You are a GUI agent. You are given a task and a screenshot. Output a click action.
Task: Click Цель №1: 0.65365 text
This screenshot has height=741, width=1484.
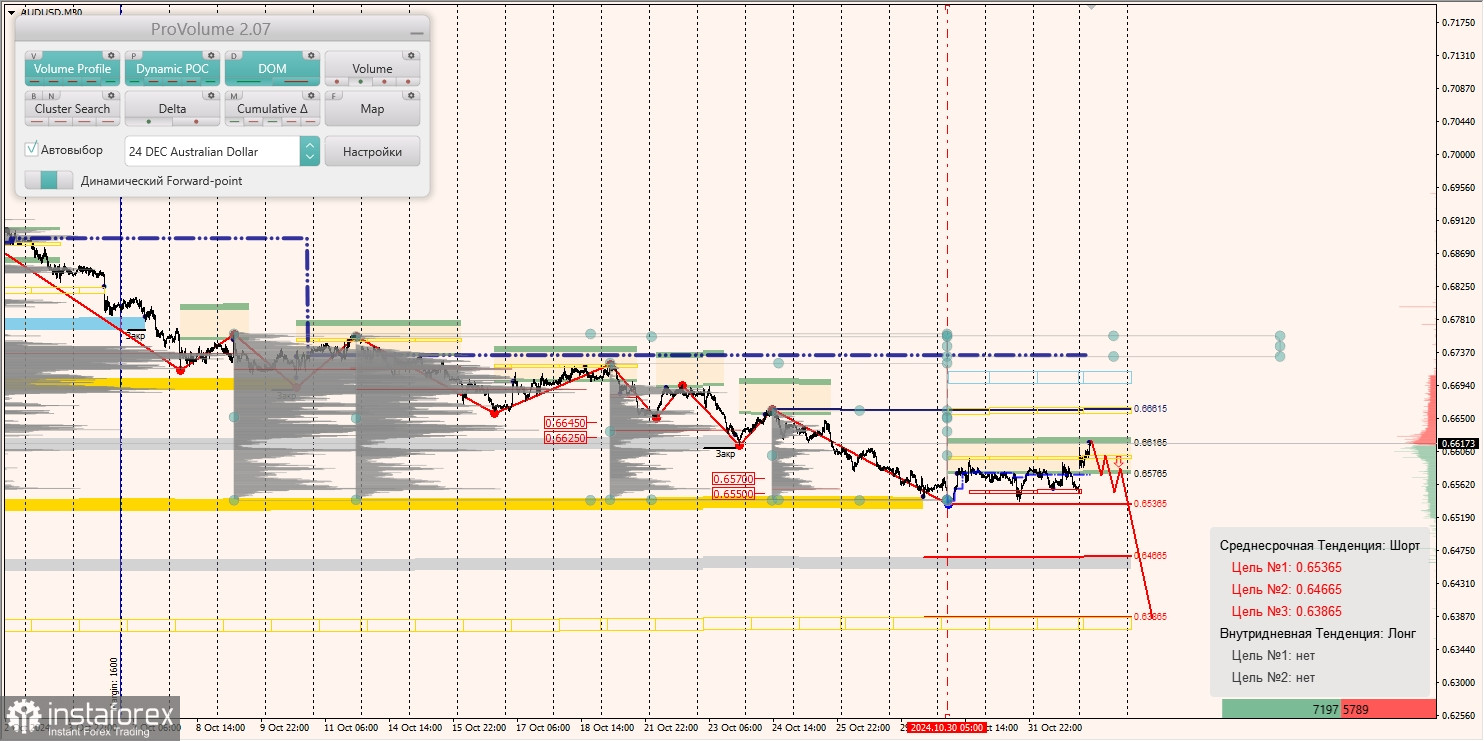[x=1286, y=567]
